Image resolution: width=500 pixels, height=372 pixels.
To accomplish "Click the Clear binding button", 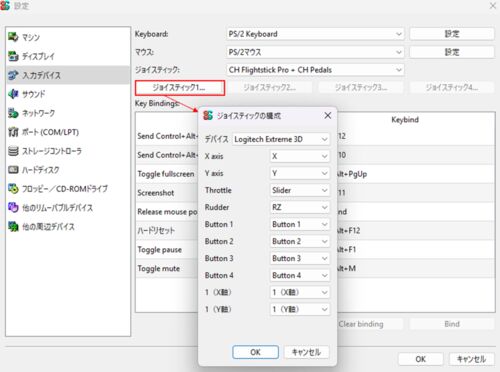I will (361, 324).
